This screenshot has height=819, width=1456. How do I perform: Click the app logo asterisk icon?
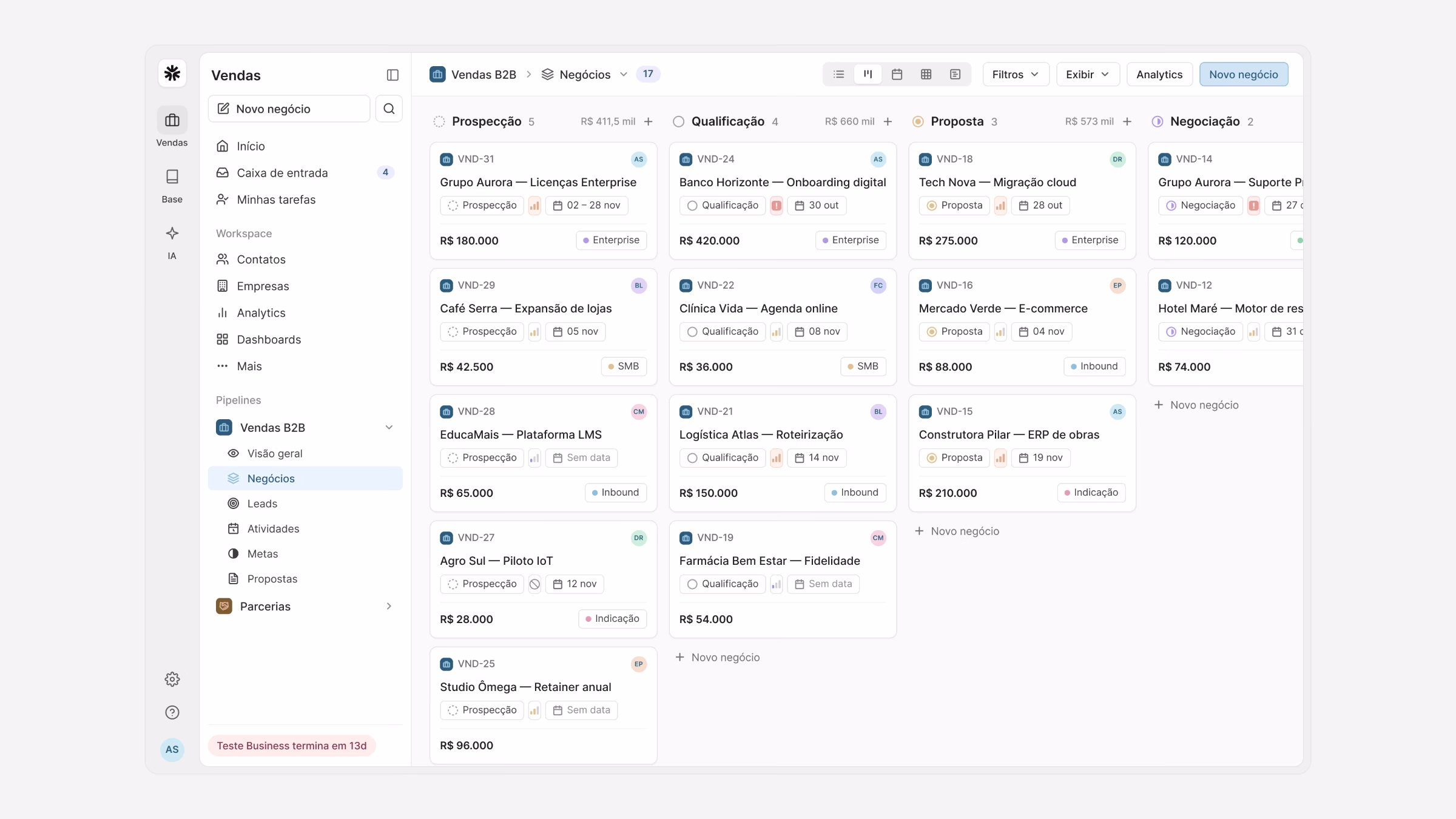tap(172, 73)
